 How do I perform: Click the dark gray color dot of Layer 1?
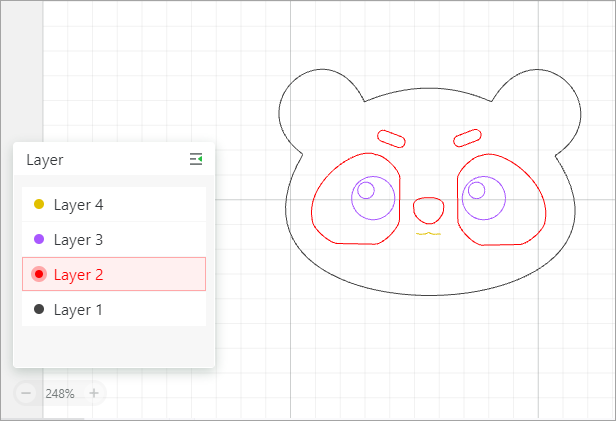39,309
